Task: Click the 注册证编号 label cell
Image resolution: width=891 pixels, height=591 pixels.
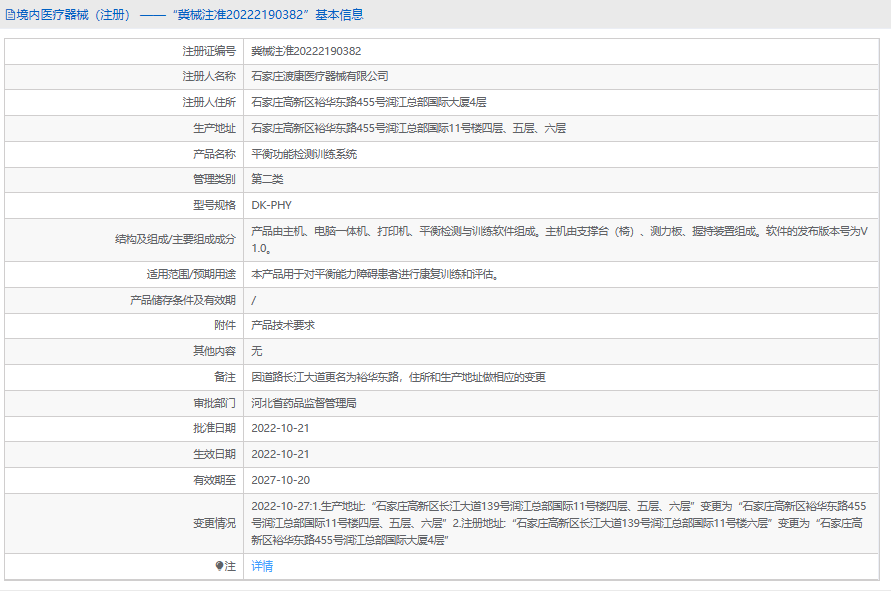Action: pyautogui.click(x=209, y=51)
